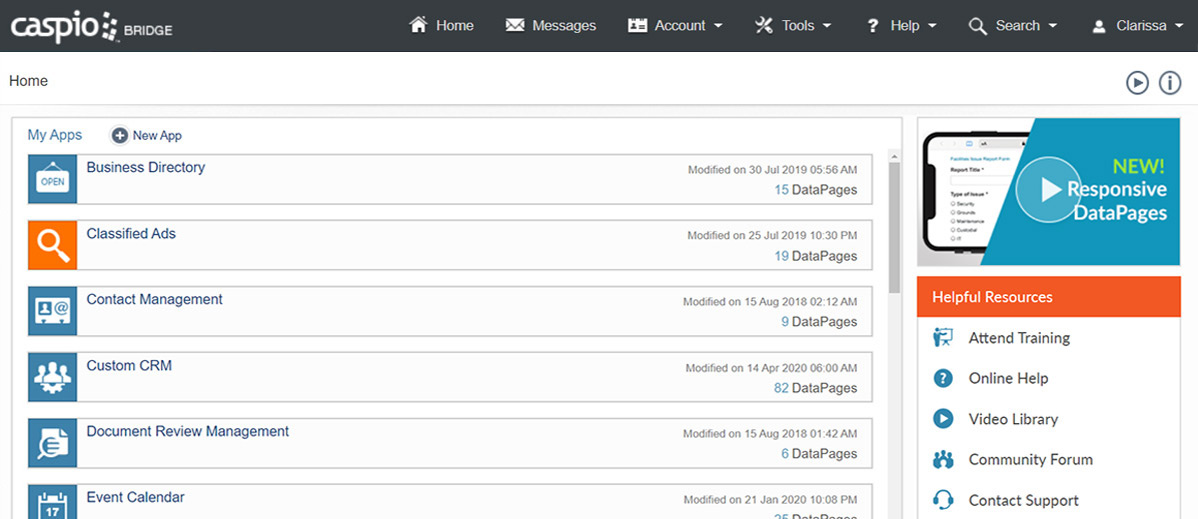Open the Tools dropdown menu
This screenshot has width=1198, height=519.
[793, 26]
